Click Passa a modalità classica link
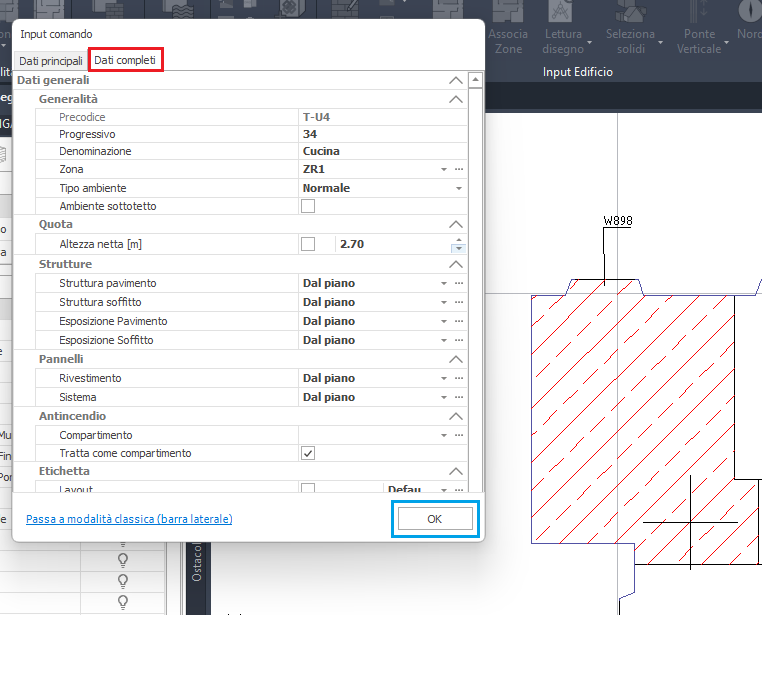 (129, 519)
